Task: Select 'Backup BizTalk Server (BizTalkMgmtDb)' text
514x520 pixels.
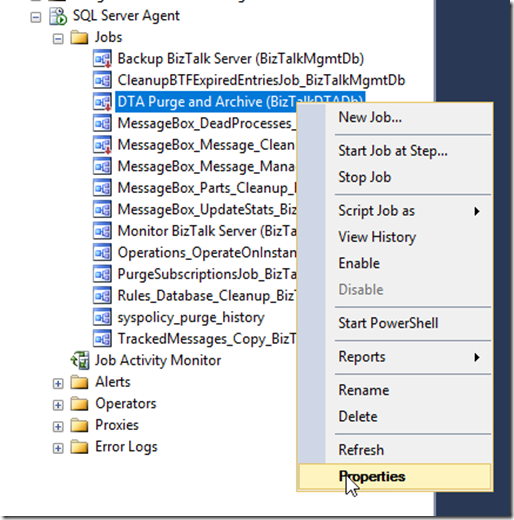Action: click(241, 59)
